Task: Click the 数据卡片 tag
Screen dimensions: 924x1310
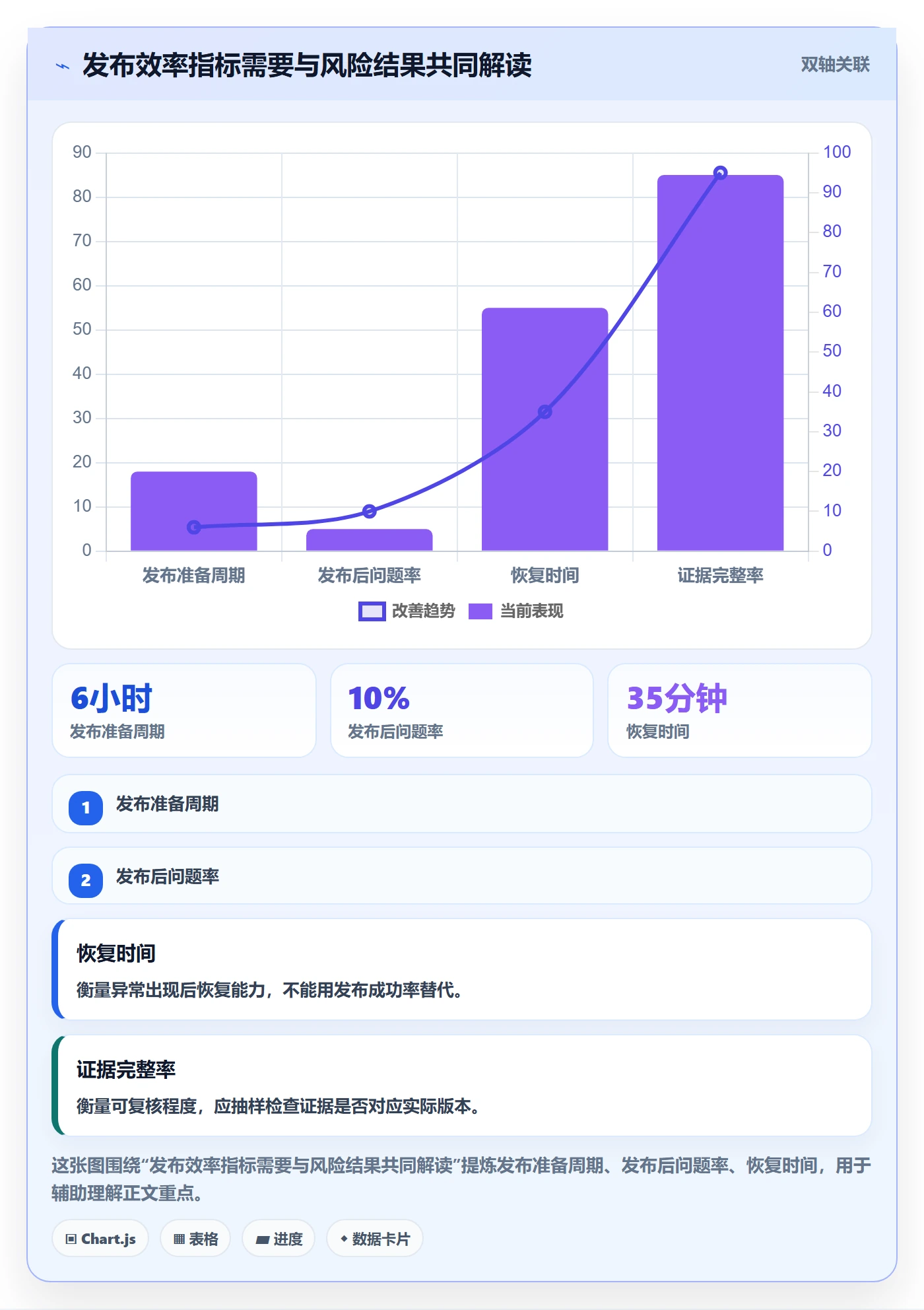Action: (374, 1239)
